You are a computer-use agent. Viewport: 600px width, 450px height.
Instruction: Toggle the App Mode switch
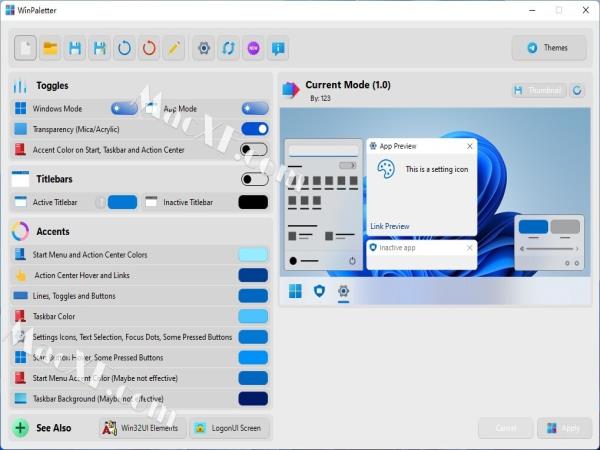(255, 108)
